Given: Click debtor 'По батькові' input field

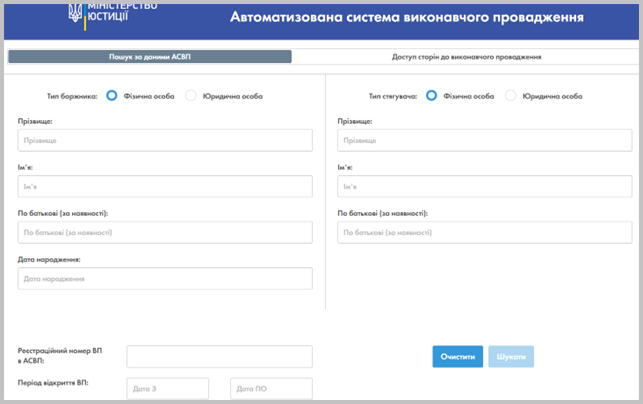Looking at the screenshot, I should (x=165, y=232).
